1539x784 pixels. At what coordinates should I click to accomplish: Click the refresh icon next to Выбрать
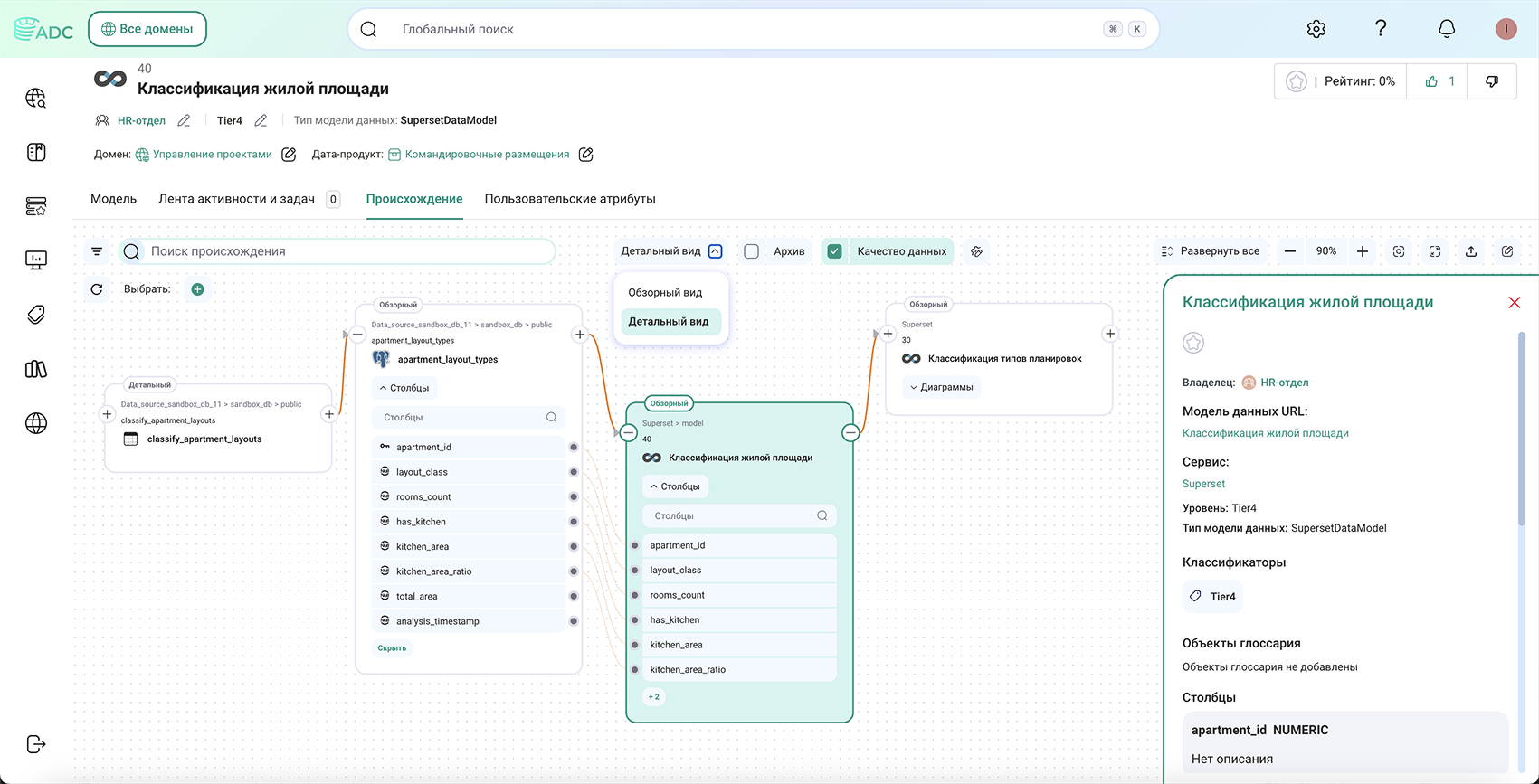pyautogui.click(x=97, y=289)
